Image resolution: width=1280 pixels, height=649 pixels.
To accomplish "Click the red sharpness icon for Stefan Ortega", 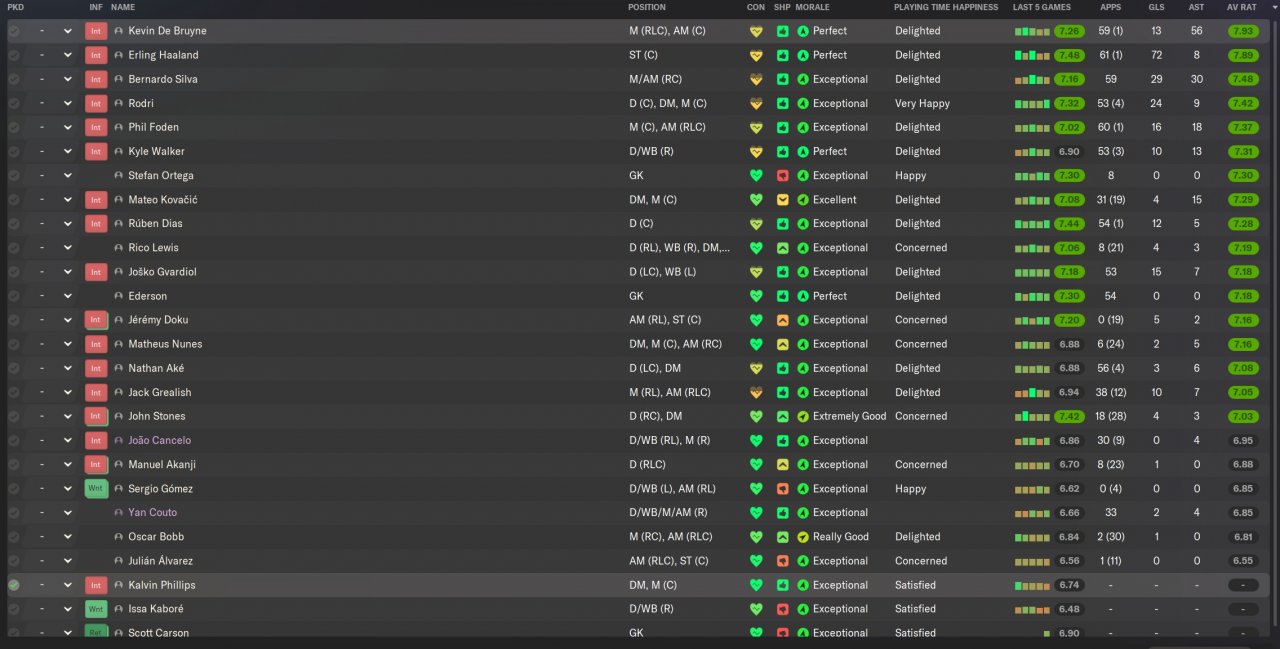I will [x=782, y=176].
